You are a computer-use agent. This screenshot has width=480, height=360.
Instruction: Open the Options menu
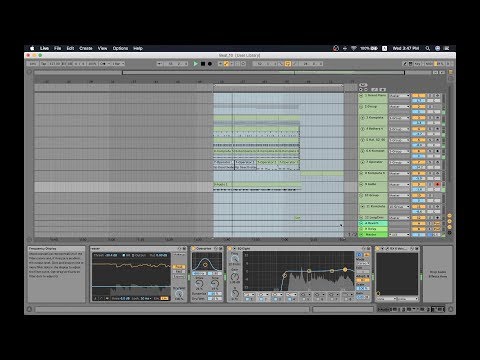pos(120,48)
